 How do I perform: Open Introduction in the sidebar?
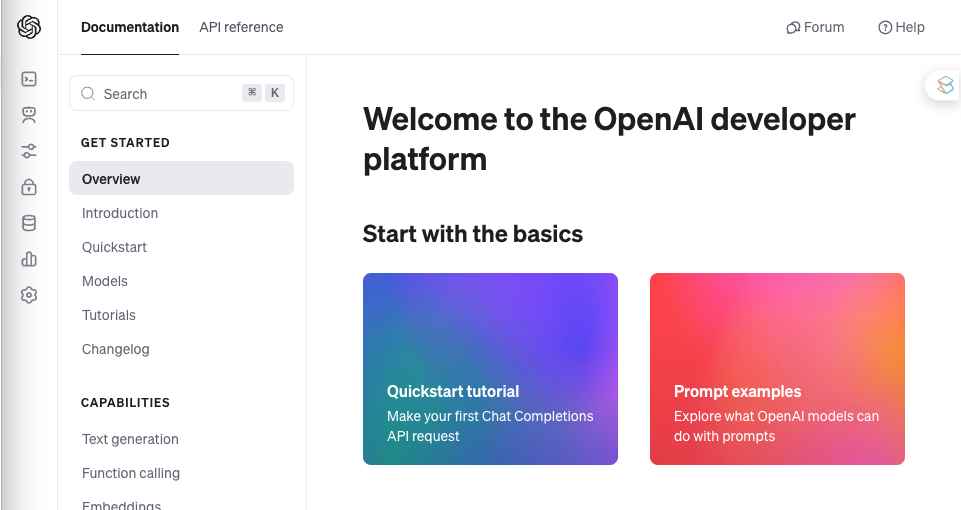point(120,213)
